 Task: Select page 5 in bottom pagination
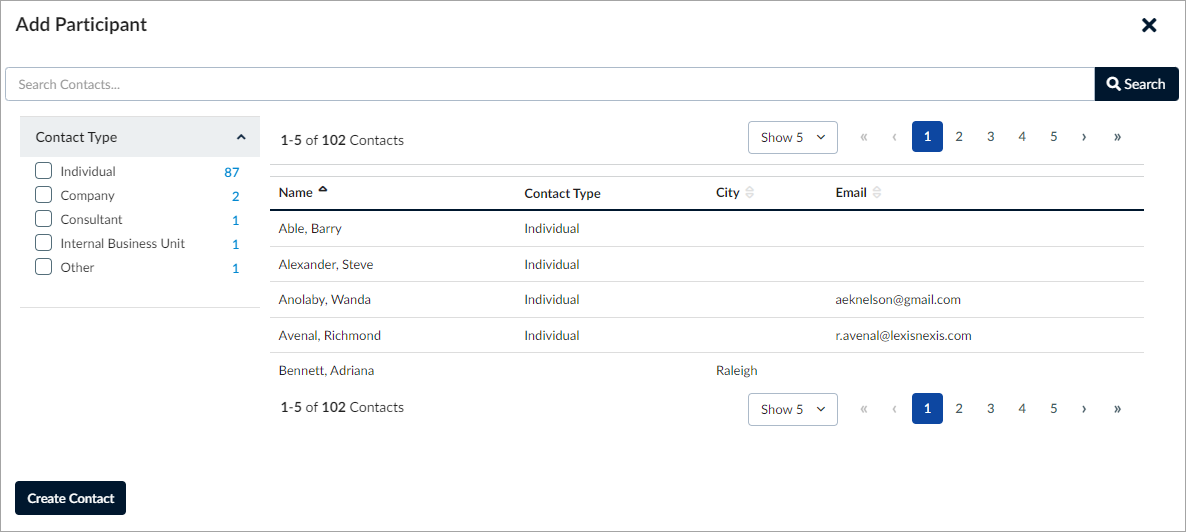pos(1053,408)
